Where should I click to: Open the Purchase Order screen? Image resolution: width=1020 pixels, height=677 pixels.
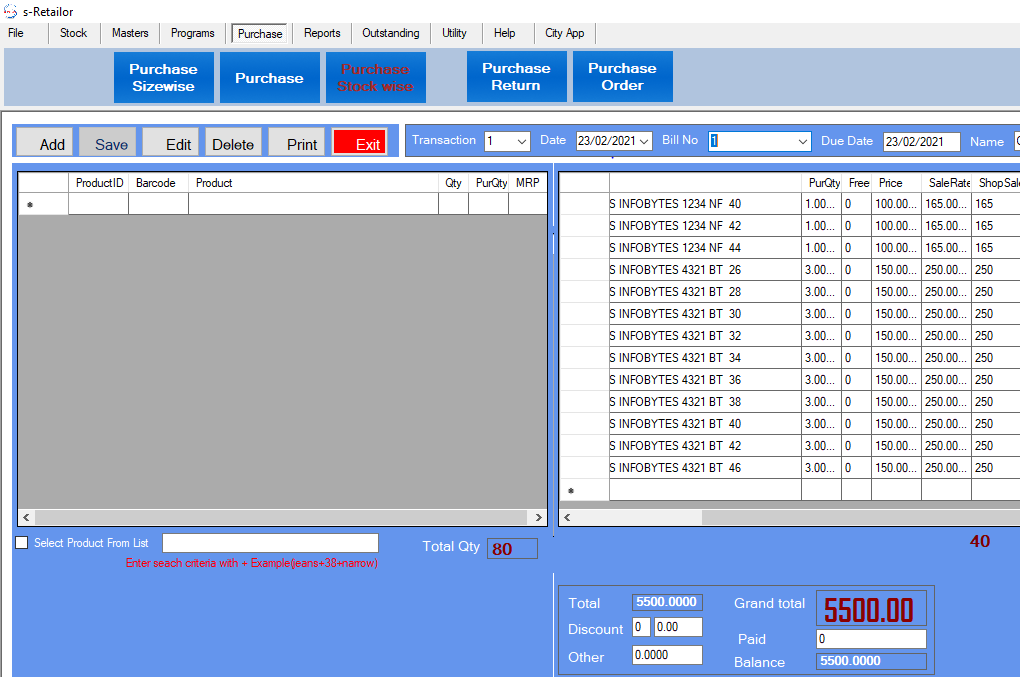click(622, 77)
